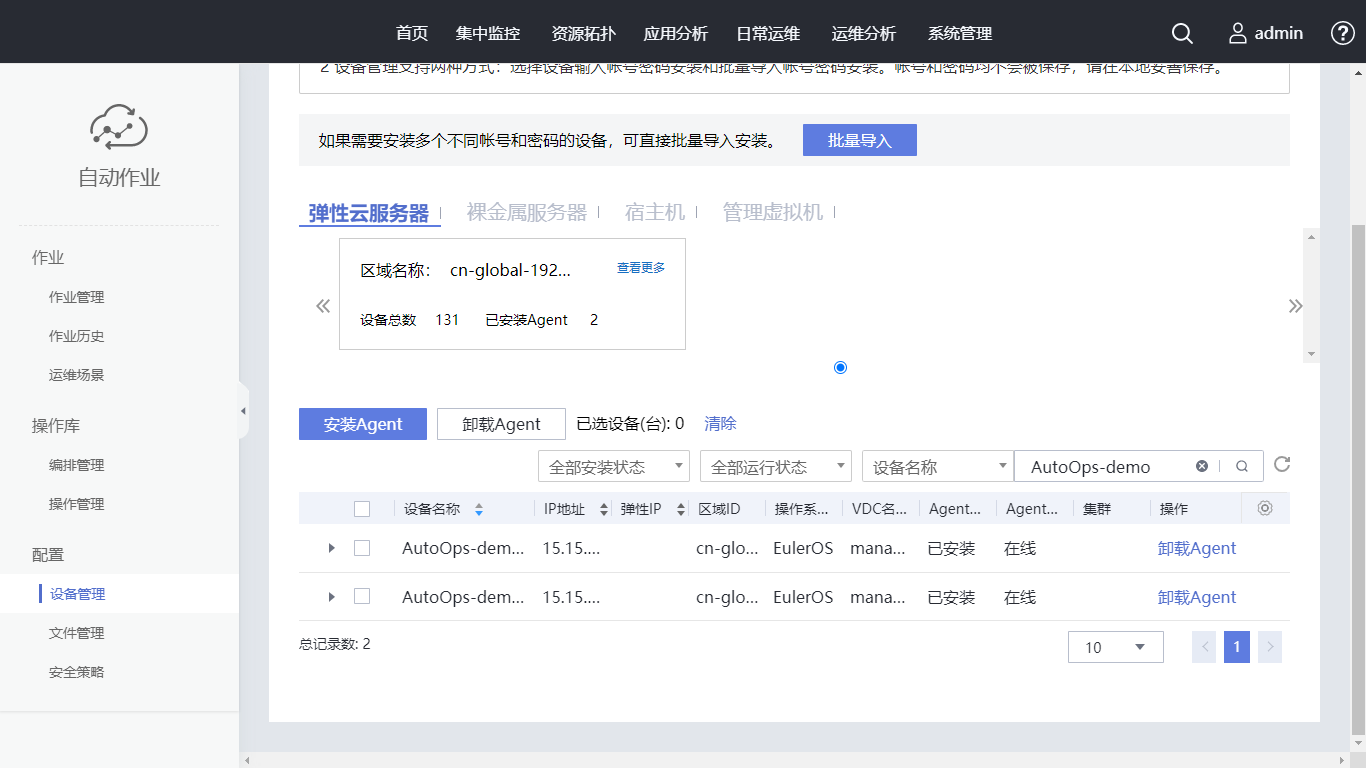Check the second AutoOps-demo device row
Viewport: 1366px width, 768px height.
coord(362,597)
